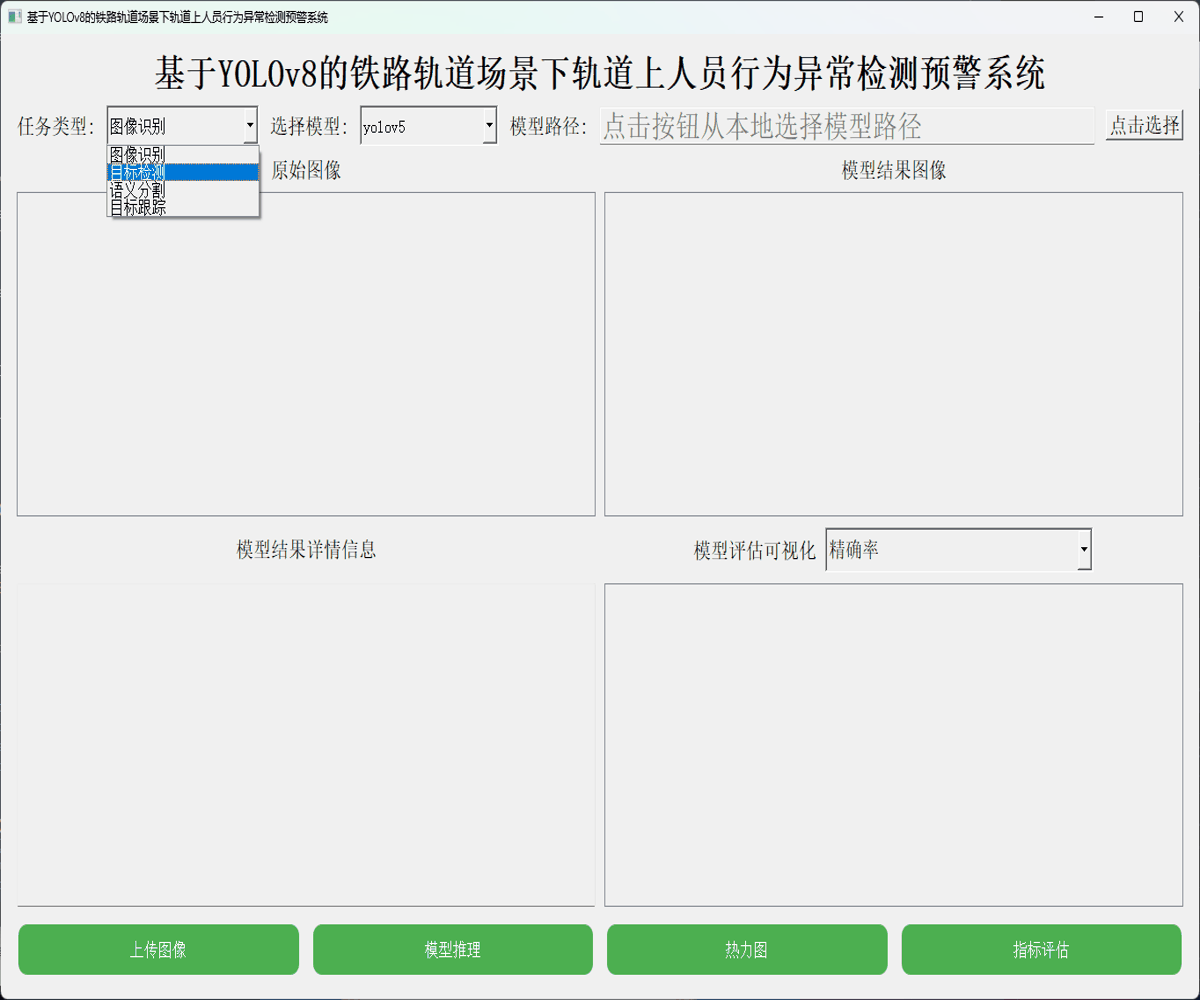Click the 模型路径 label

pyautogui.click(x=549, y=126)
